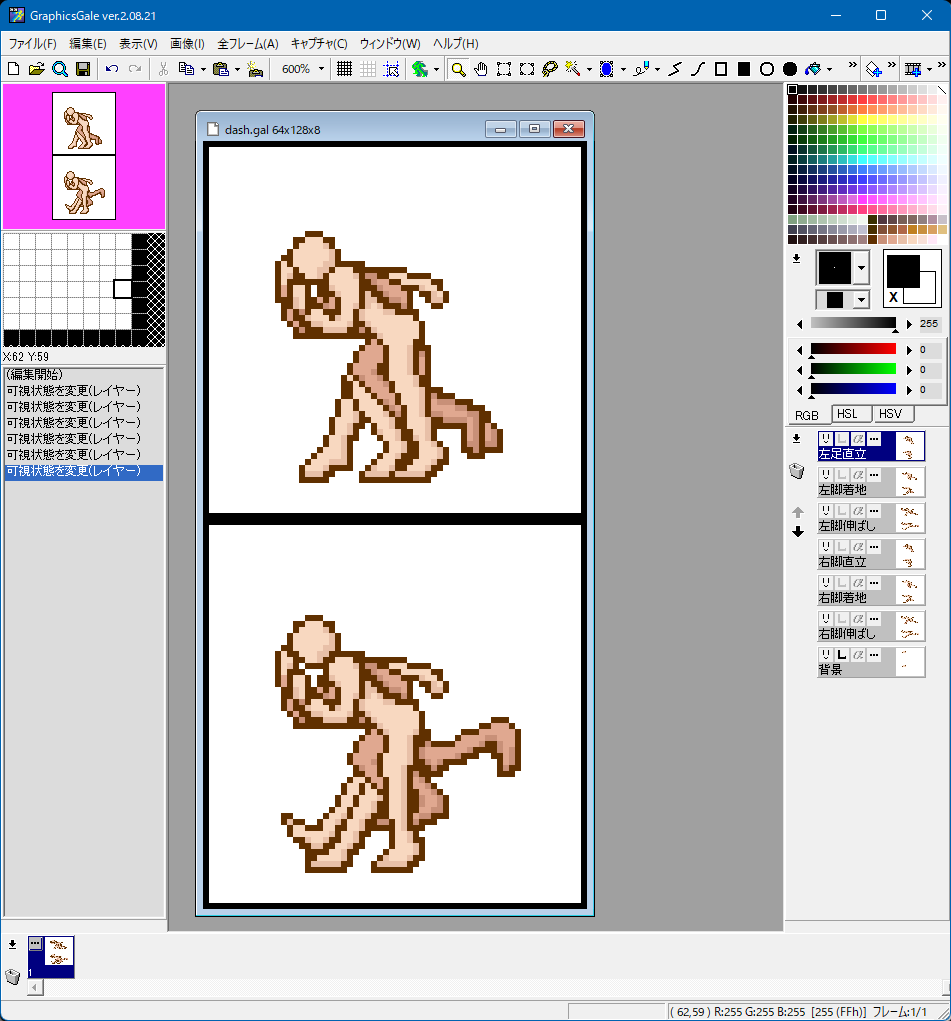Select the magic wand tool
Image resolution: width=951 pixels, height=1021 pixels.
coord(573,69)
